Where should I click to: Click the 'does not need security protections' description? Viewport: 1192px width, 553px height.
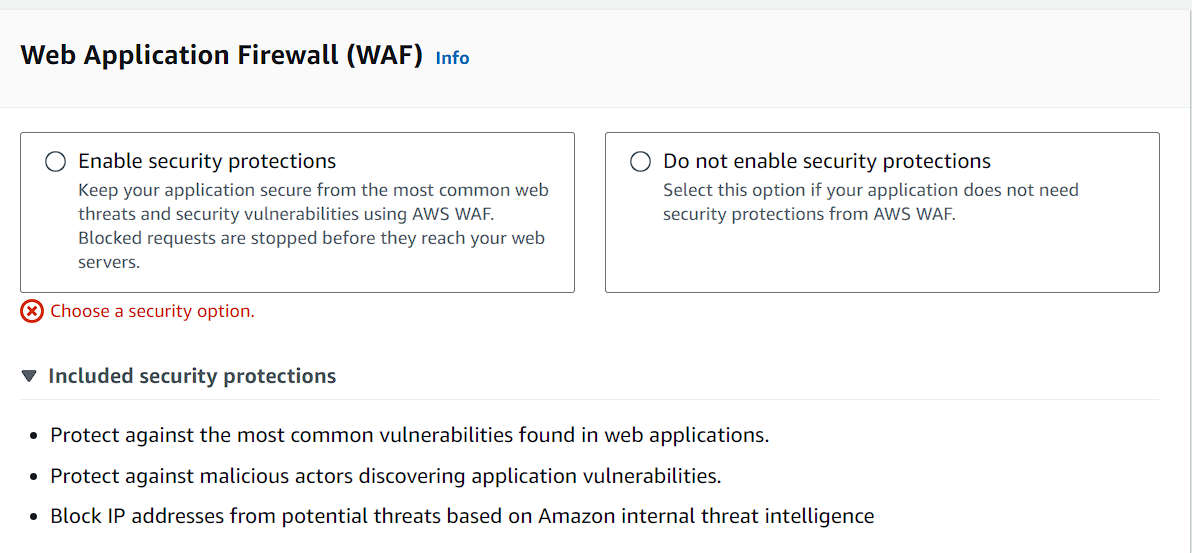point(871,202)
